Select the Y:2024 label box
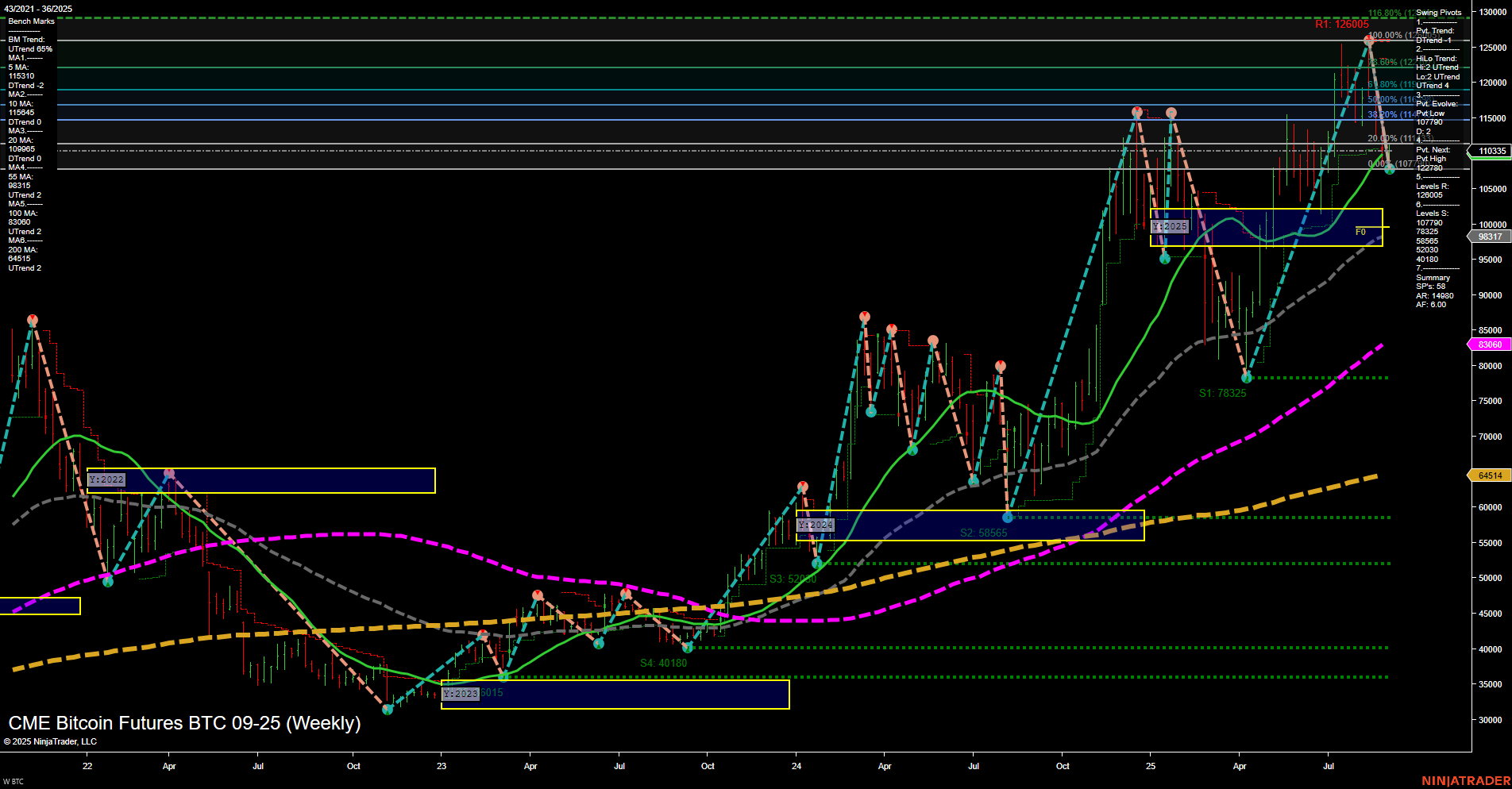The height and width of the screenshot is (789, 1512). pos(815,525)
